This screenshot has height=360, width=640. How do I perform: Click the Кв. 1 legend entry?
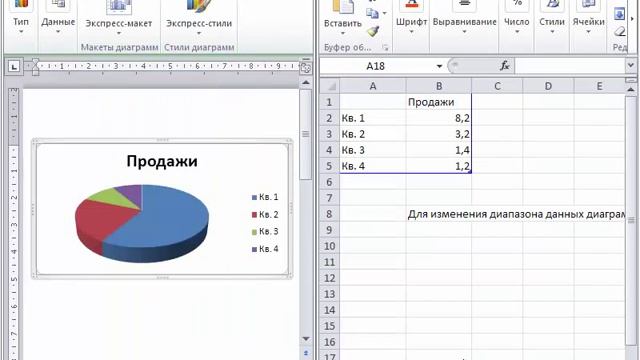(x=265, y=197)
